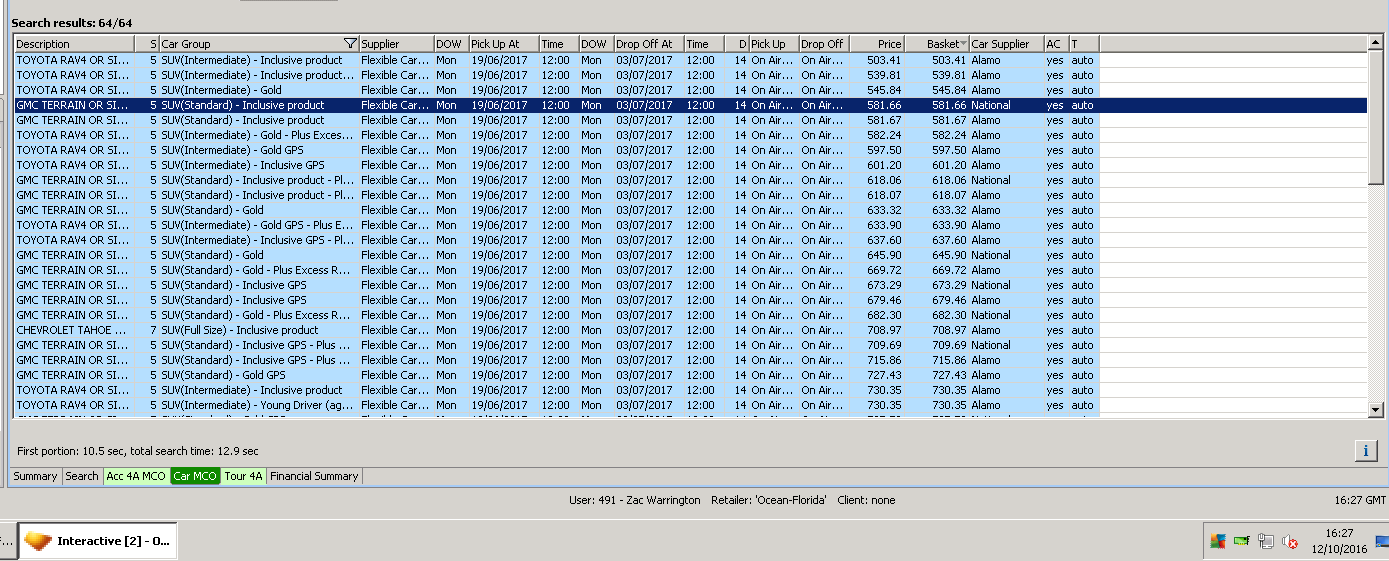Select the row priced 669.72

click(x=556, y=270)
